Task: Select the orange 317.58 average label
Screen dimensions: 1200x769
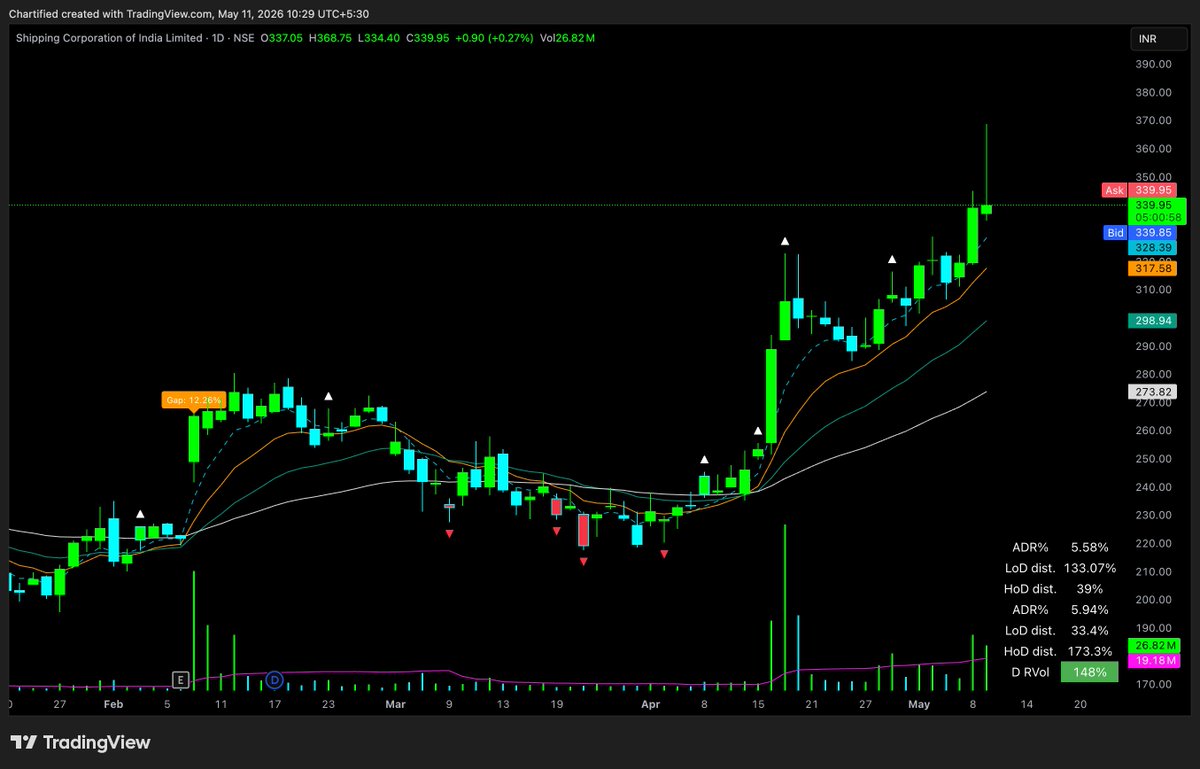Action: click(x=1152, y=268)
